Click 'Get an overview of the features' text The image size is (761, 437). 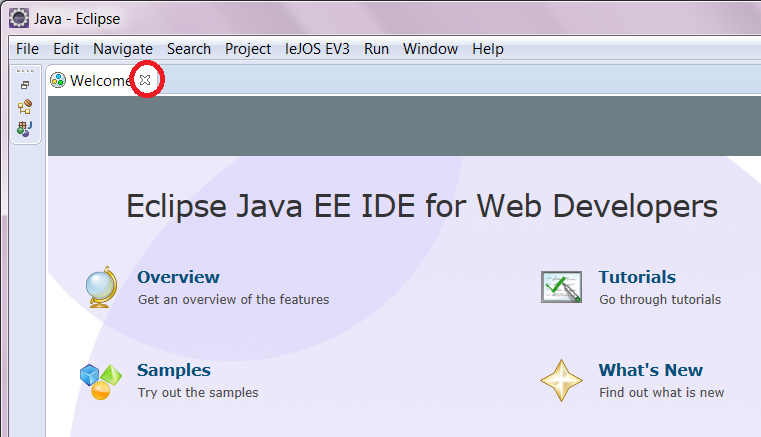pos(233,300)
